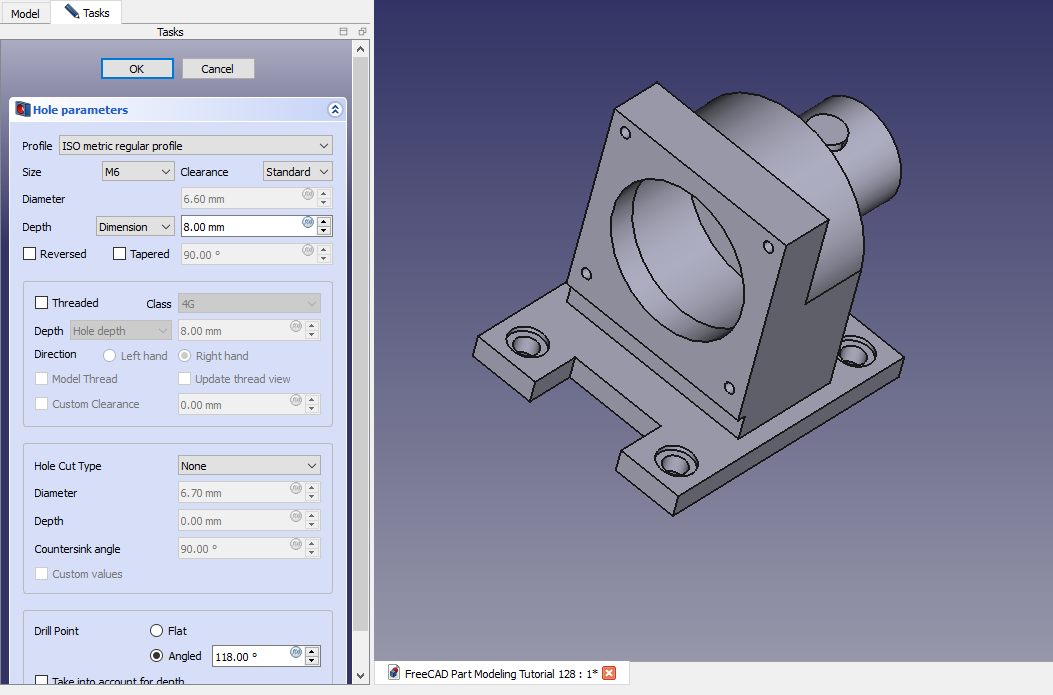
Task: Close the FreeCAD Part Modeling Tutorial document tab
Action: pos(608,673)
